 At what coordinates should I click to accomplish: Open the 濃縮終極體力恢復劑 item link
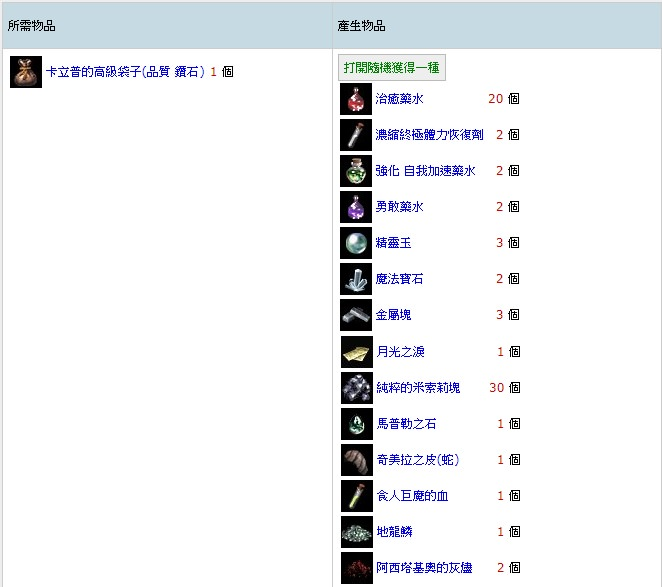(x=429, y=135)
